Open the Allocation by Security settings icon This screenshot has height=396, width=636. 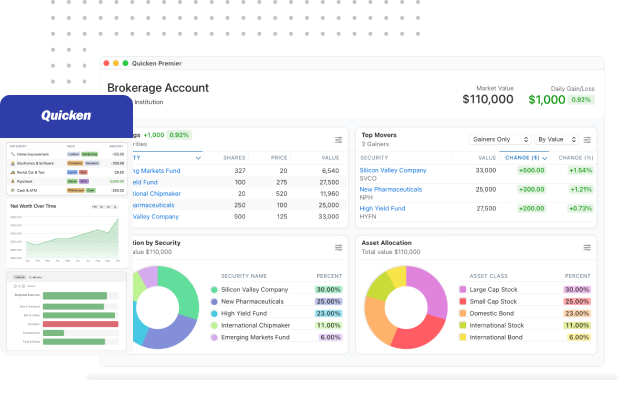338,248
